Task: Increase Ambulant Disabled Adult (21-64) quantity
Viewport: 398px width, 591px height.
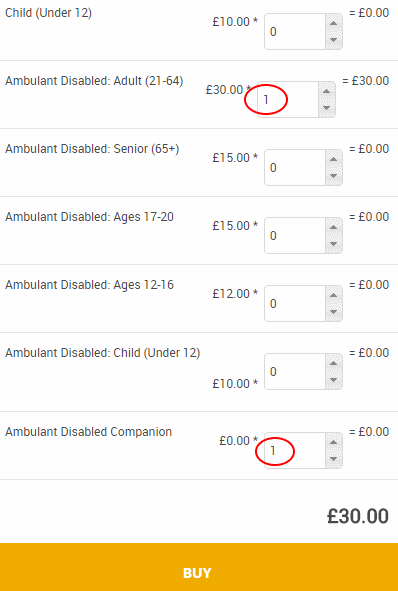Action: click(x=327, y=91)
